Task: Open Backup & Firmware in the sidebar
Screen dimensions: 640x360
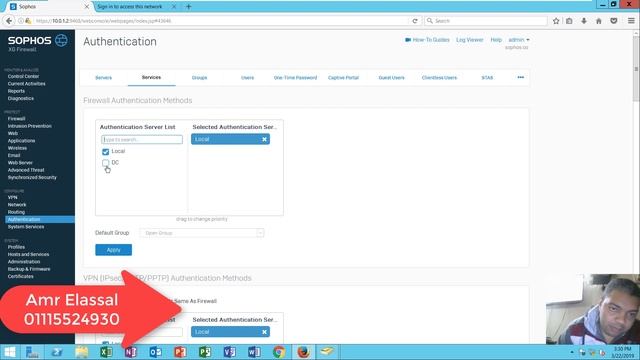Action: click(29, 269)
